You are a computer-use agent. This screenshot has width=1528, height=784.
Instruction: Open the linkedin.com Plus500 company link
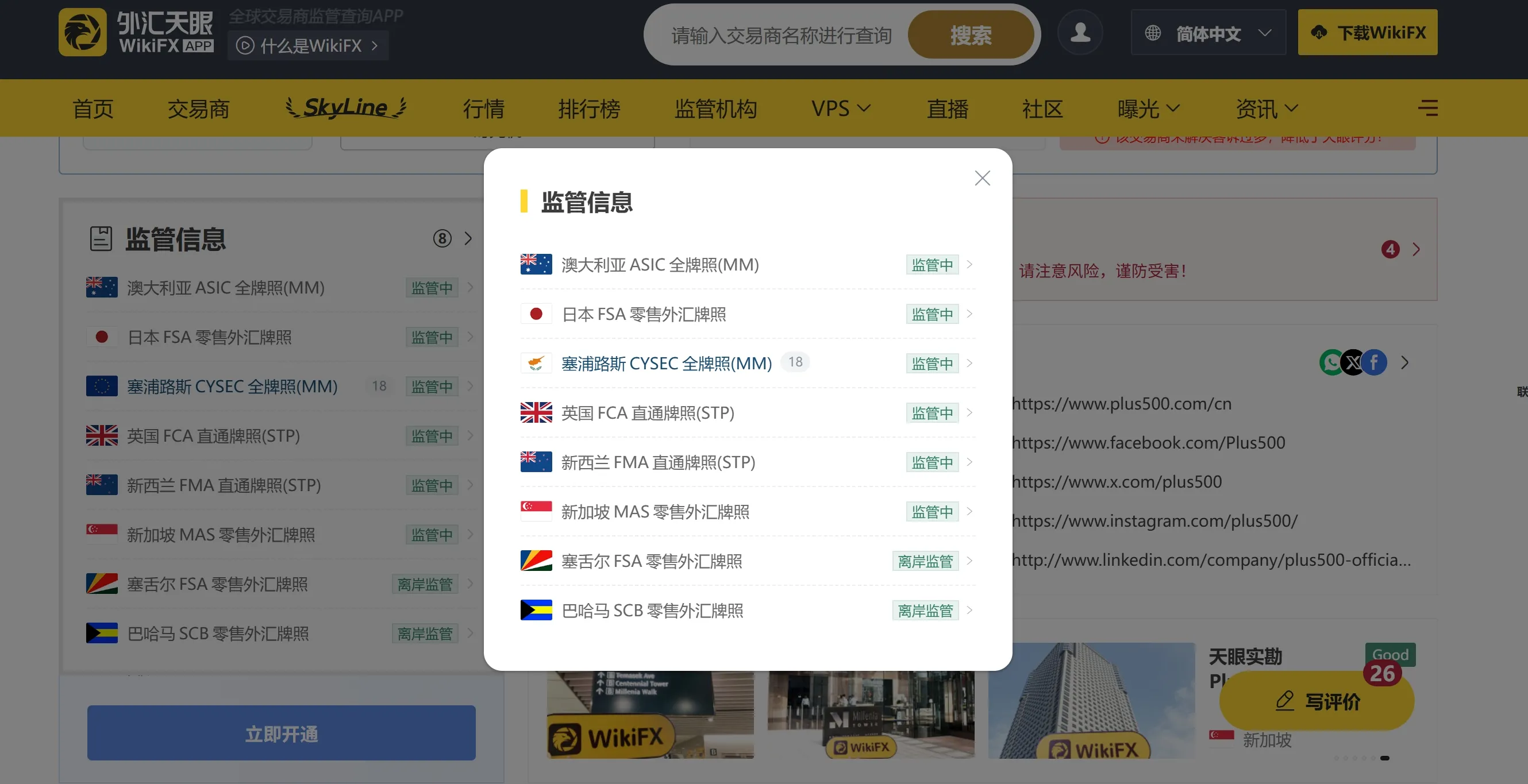tap(1211, 560)
